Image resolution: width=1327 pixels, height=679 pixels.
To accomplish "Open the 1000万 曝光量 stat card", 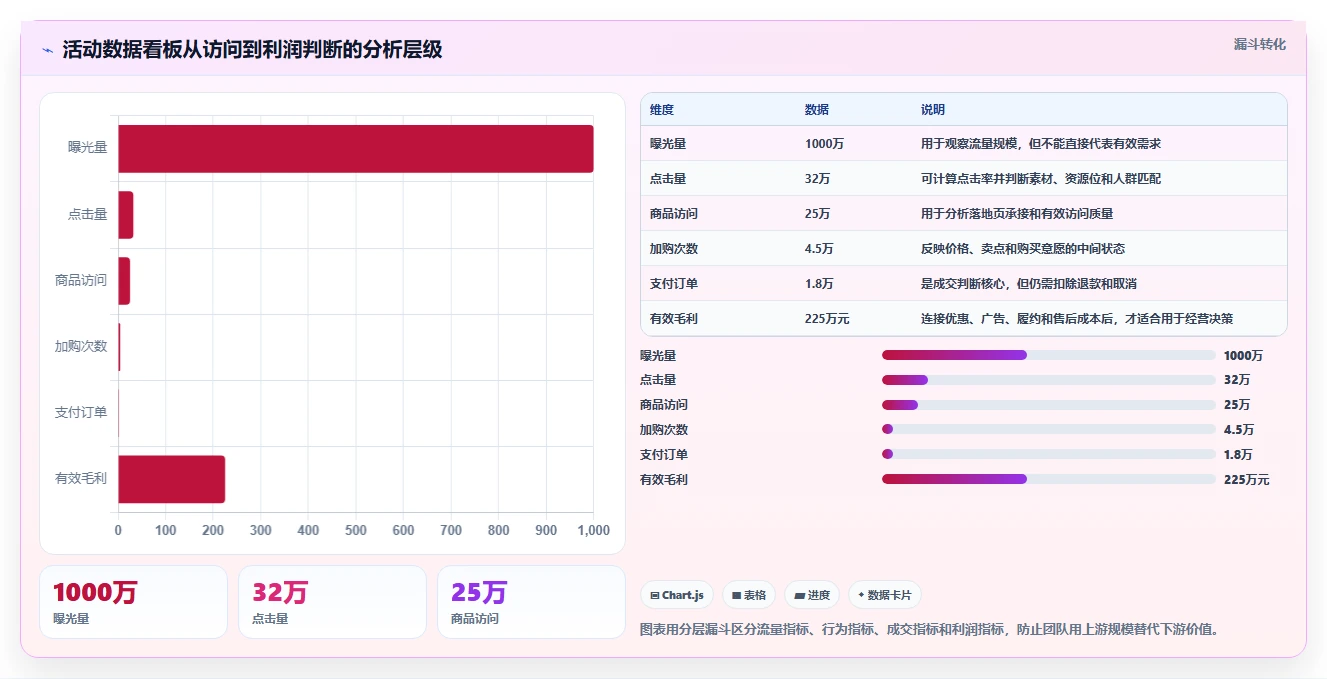I will tap(133, 602).
